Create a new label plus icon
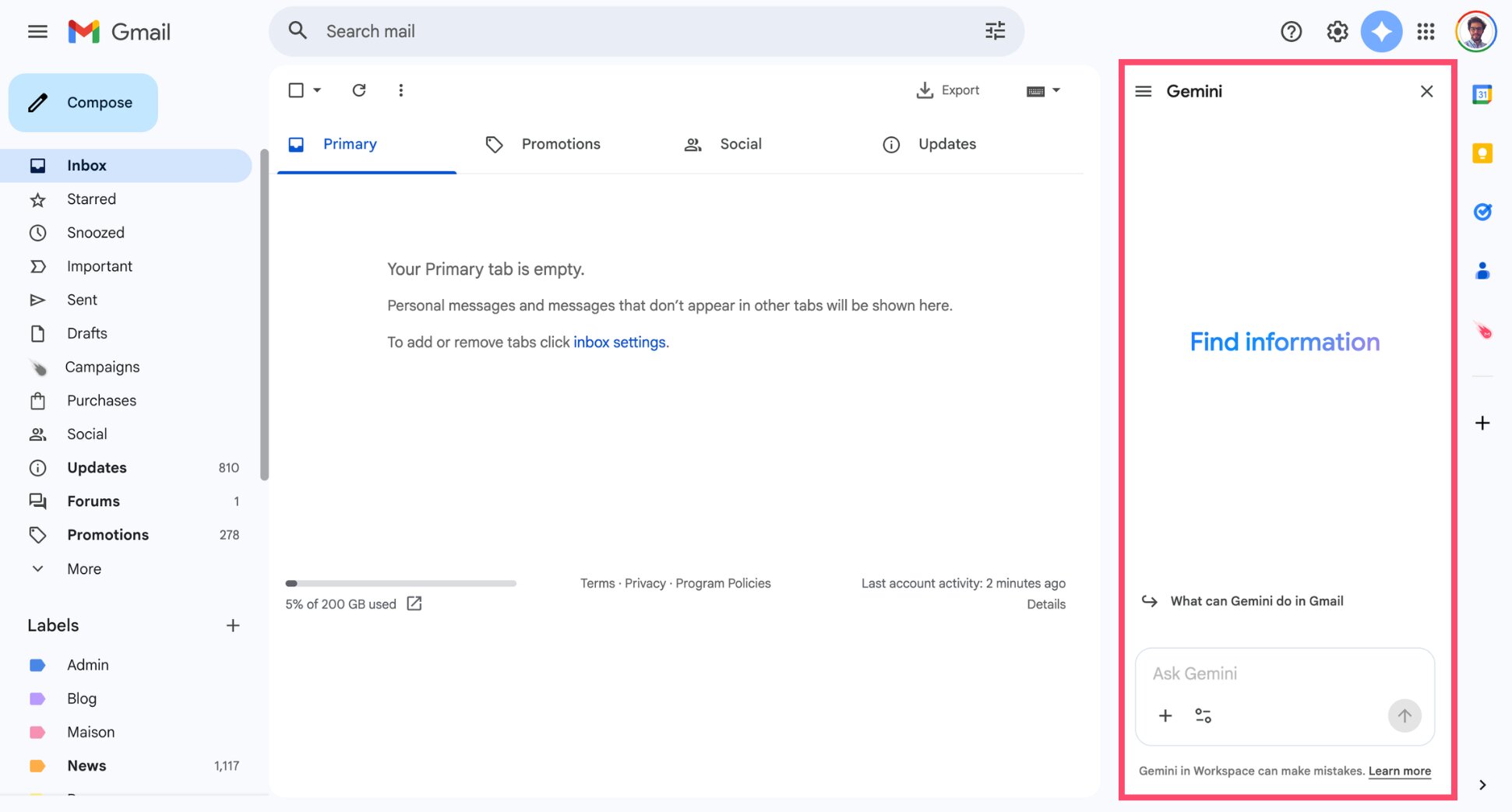 (233, 625)
